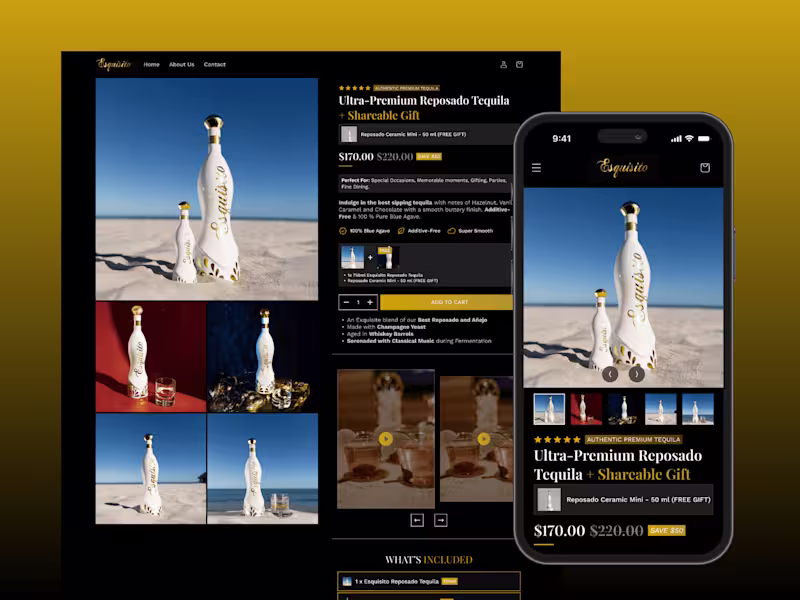Play the first video in the carousel

coord(386,439)
